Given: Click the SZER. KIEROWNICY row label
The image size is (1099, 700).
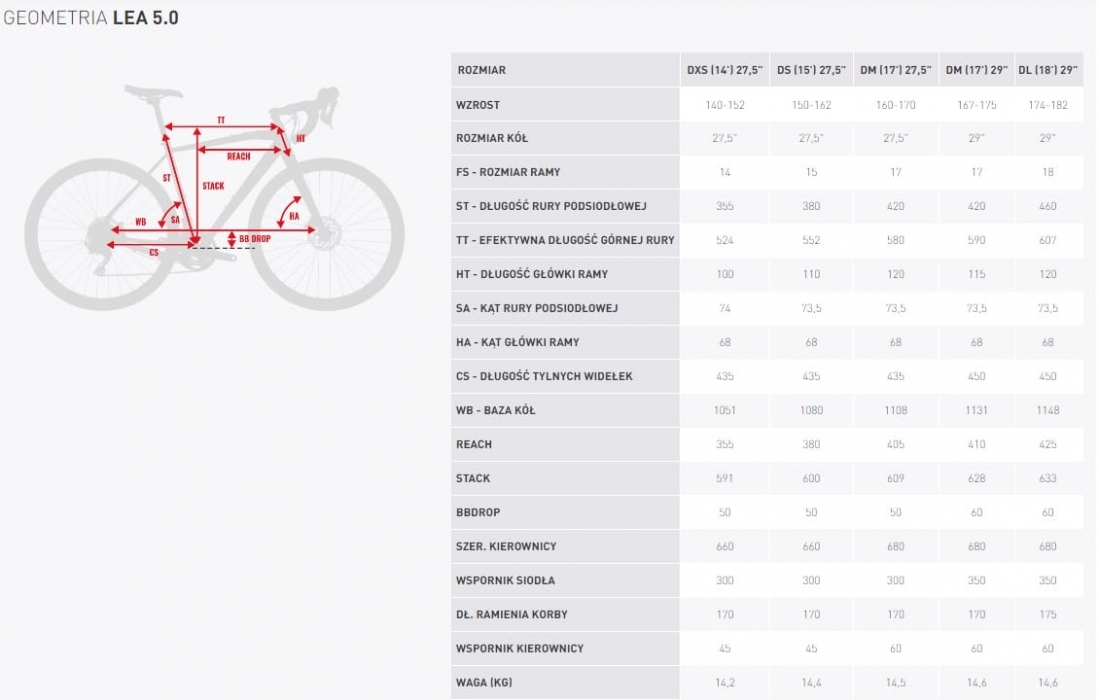Looking at the screenshot, I should 506,546.
